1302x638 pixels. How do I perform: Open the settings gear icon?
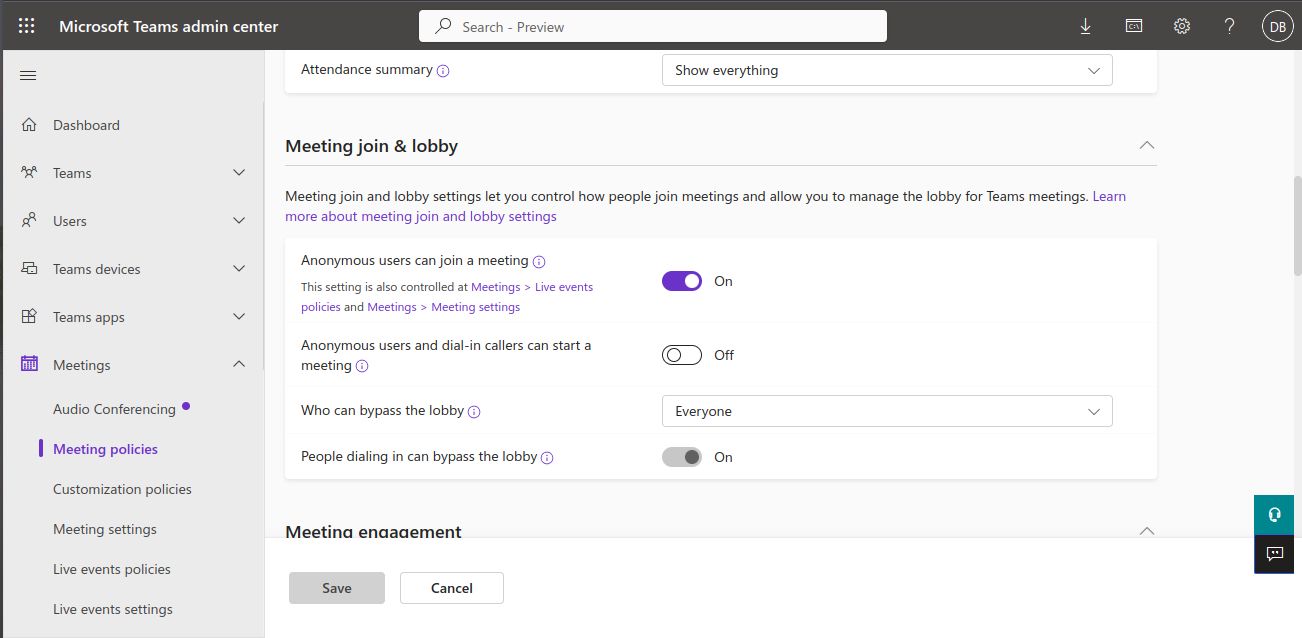pos(1182,26)
